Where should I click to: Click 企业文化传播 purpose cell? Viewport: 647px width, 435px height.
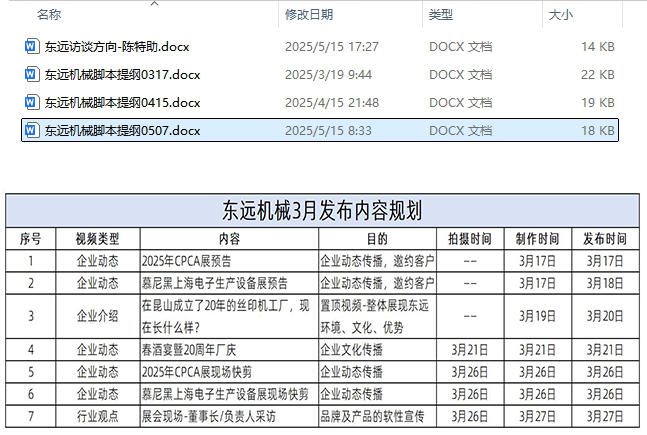(378, 350)
